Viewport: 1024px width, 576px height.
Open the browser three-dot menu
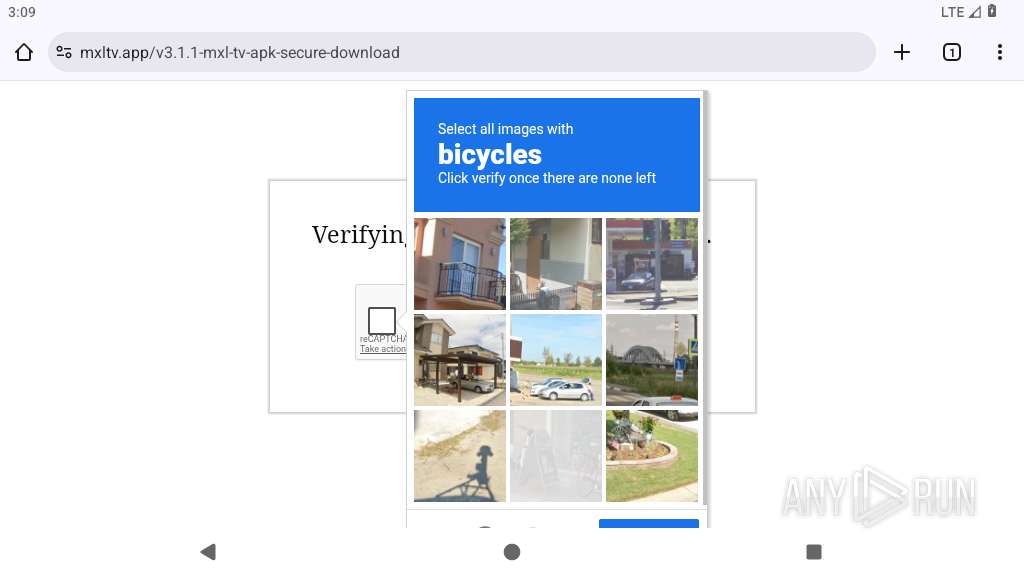click(x=1000, y=52)
